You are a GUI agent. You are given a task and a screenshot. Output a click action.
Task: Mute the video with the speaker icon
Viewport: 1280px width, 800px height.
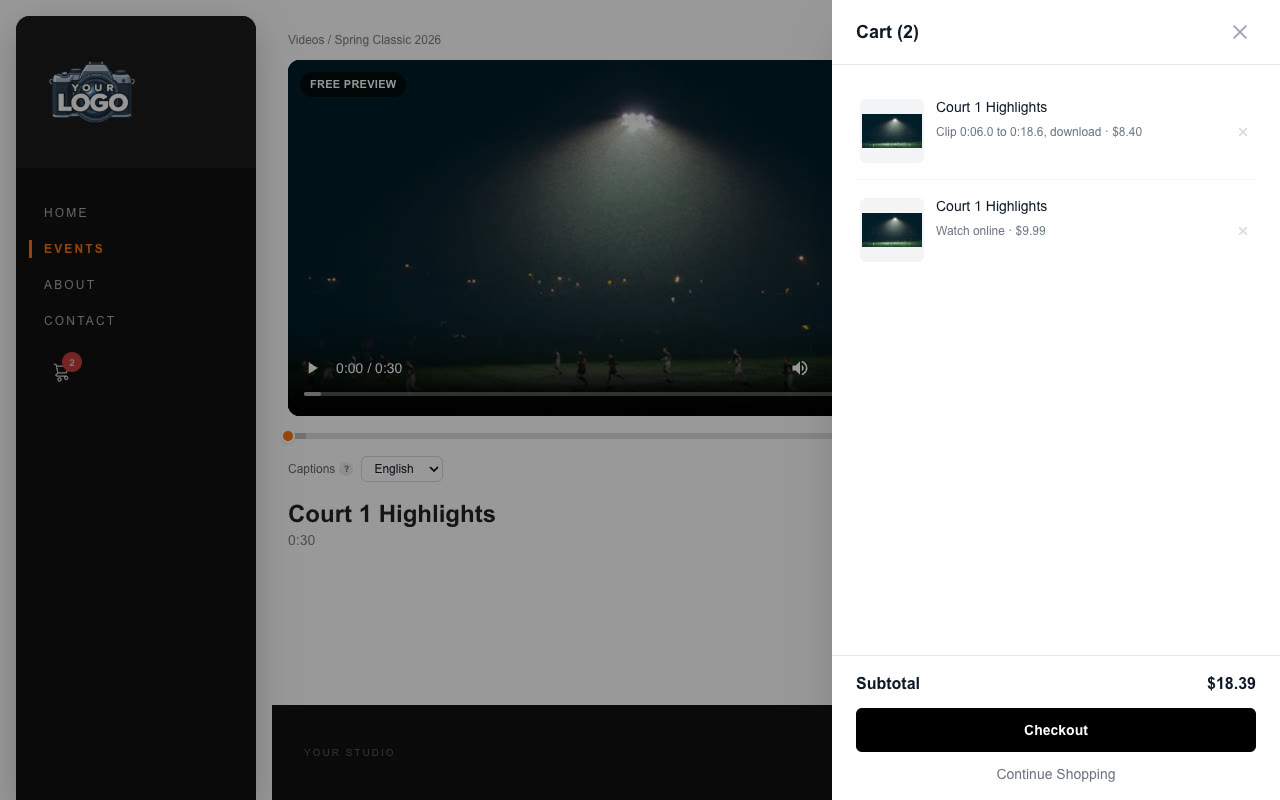point(800,368)
